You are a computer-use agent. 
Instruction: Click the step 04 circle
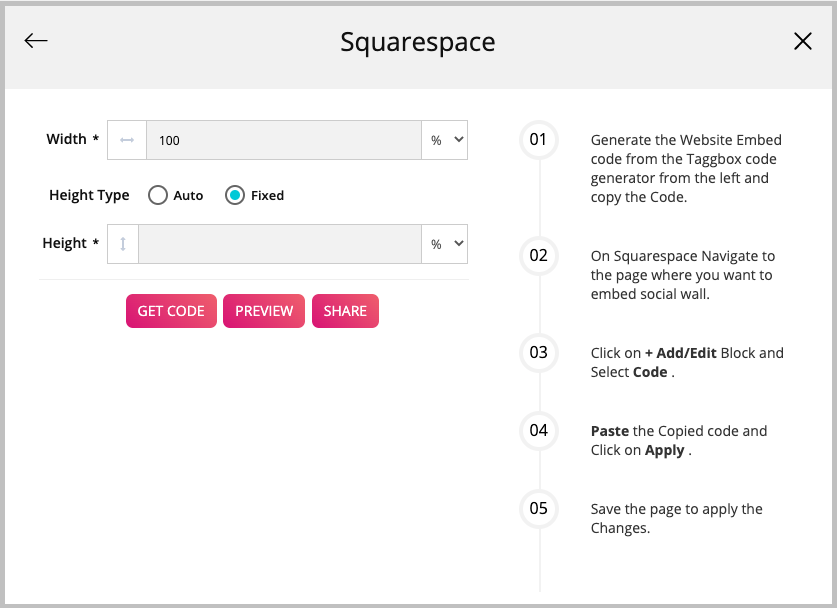click(538, 431)
